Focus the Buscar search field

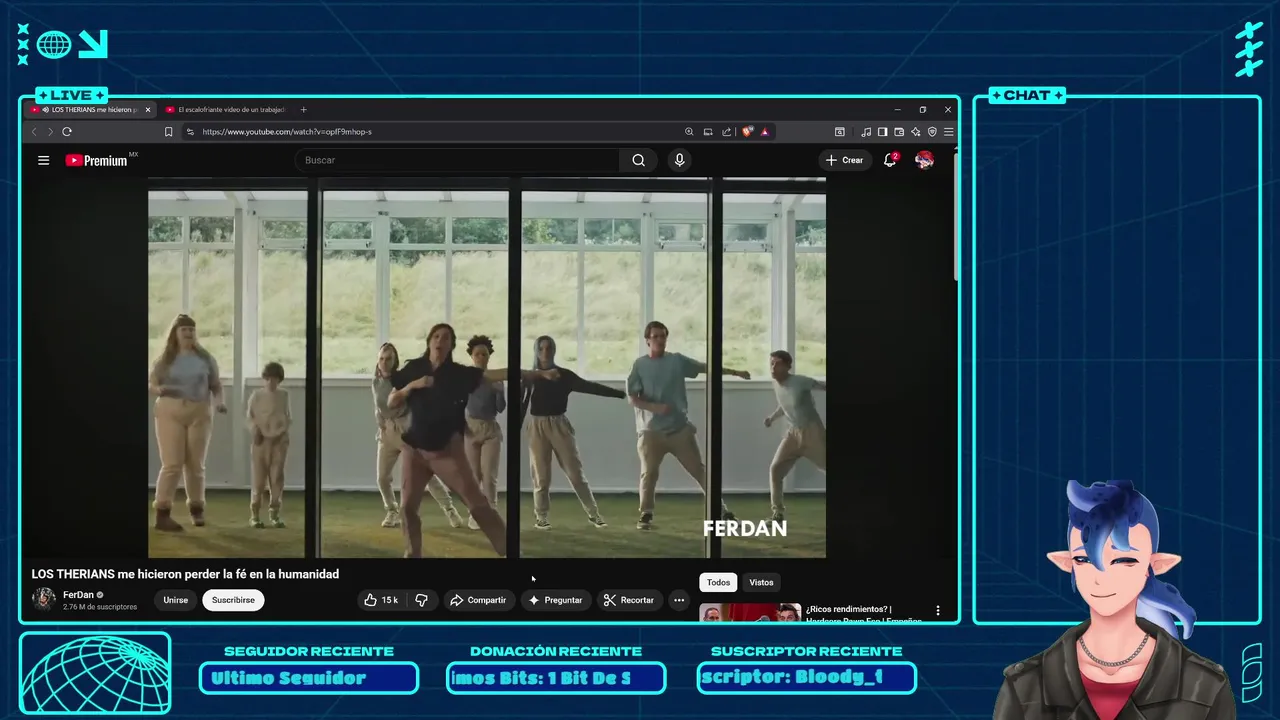[460, 160]
